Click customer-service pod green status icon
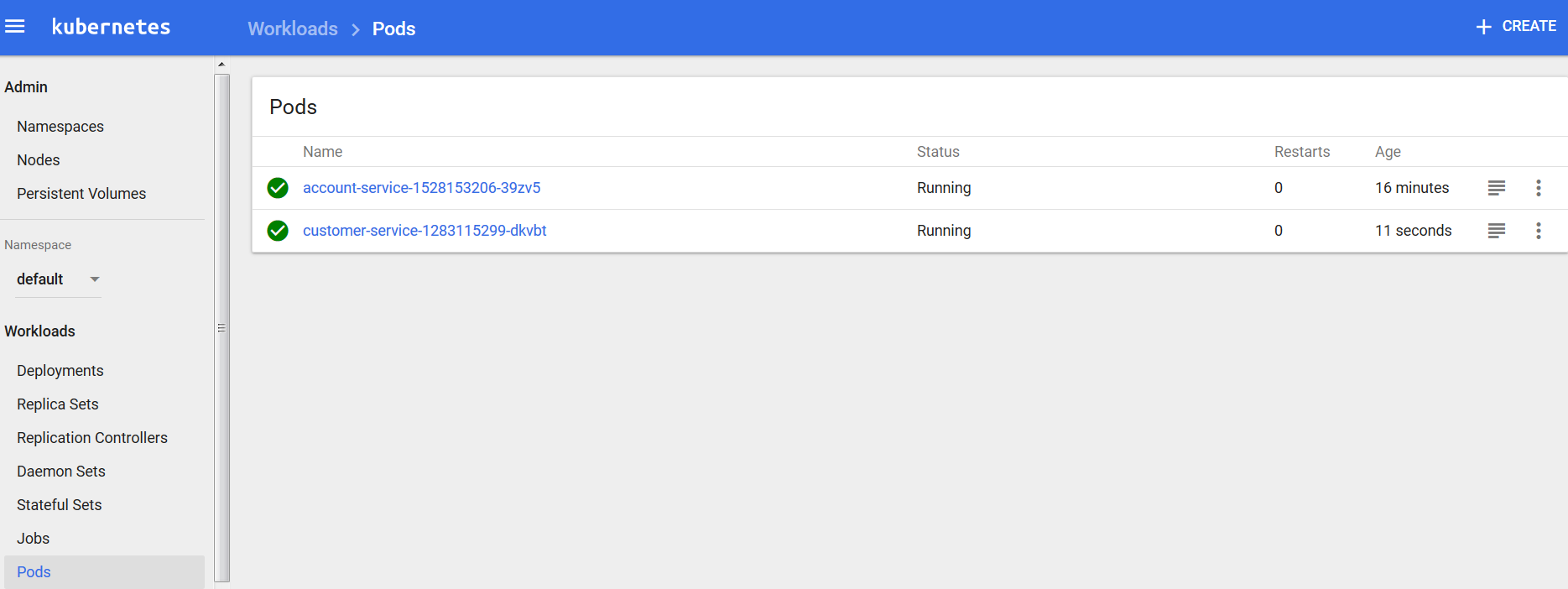This screenshot has height=589, width=1568. tap(278, 231)
